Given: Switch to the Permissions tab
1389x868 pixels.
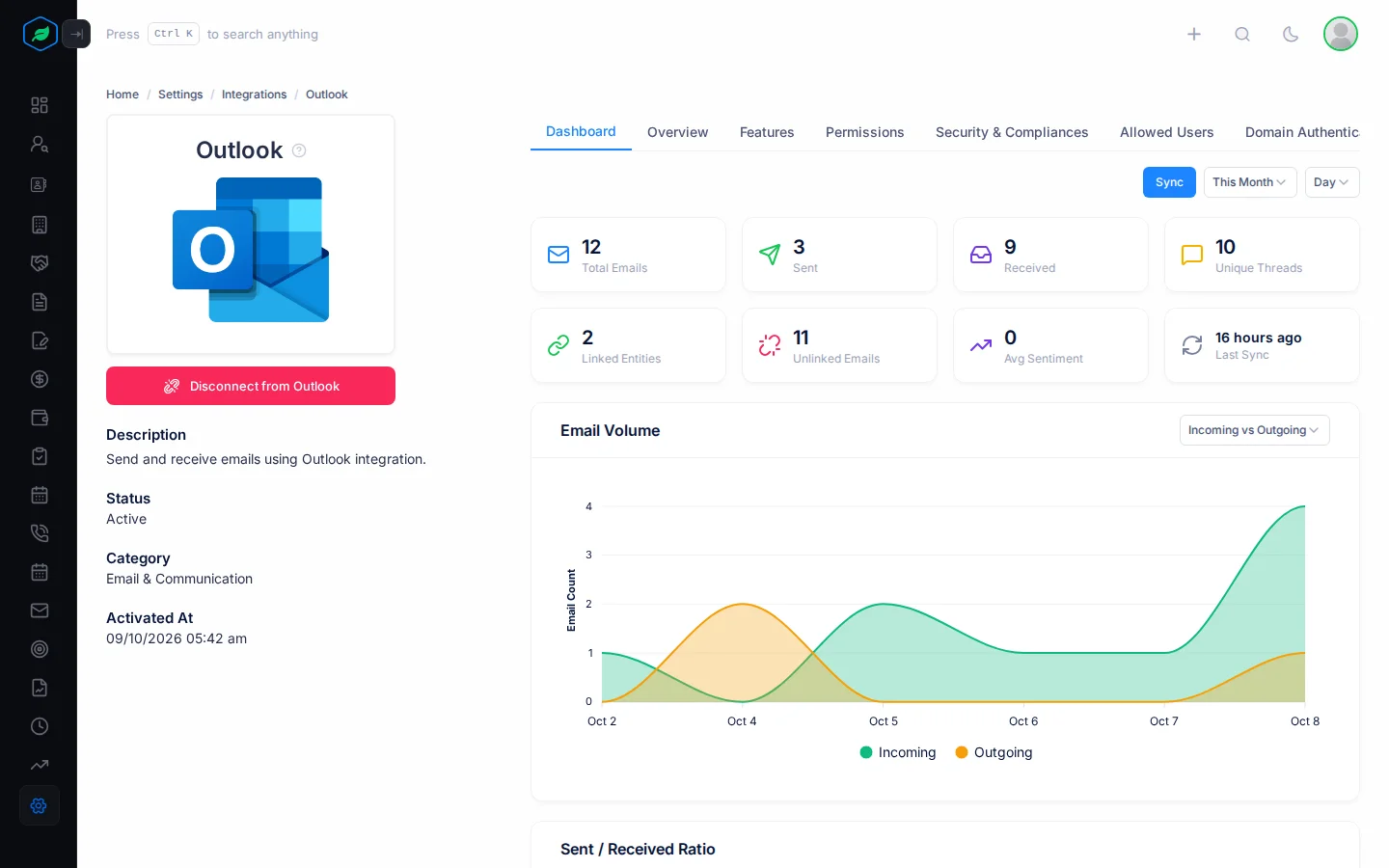Looking at the screenshot, I should click(x=865, y=132).
